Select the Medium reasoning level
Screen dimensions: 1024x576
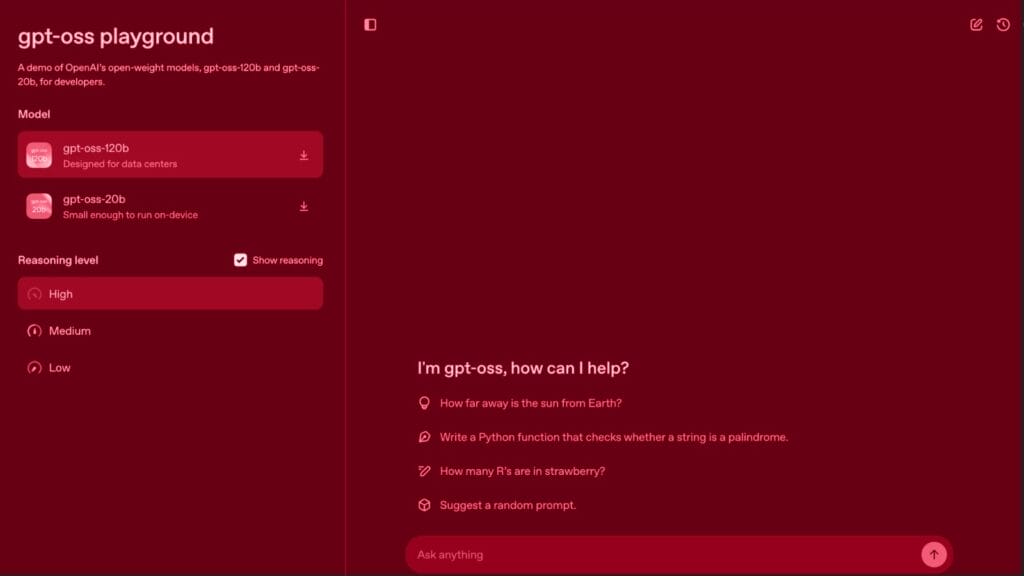[170, 331]
